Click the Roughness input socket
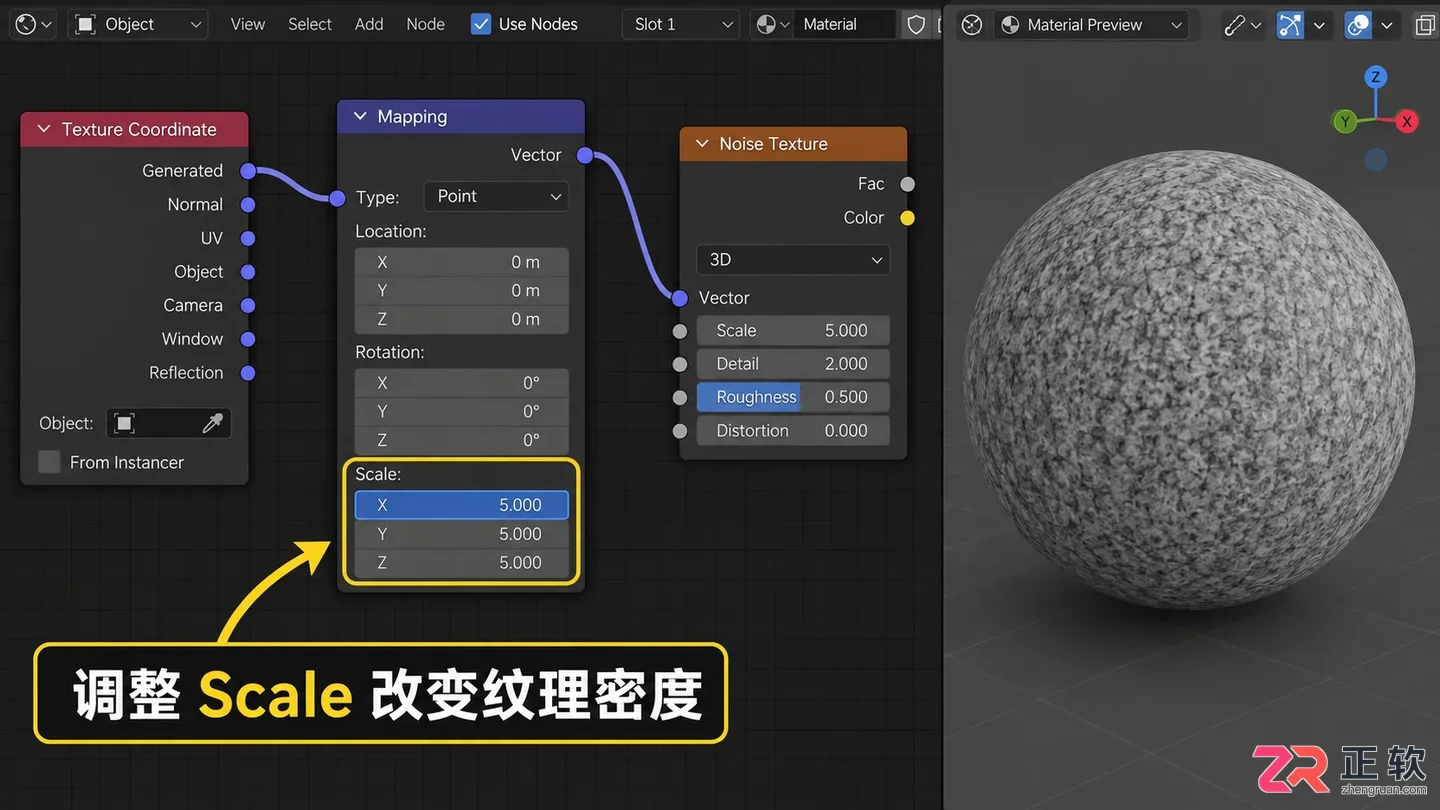The width and height of the screenshot is (1440, 810). coord(680,398)
